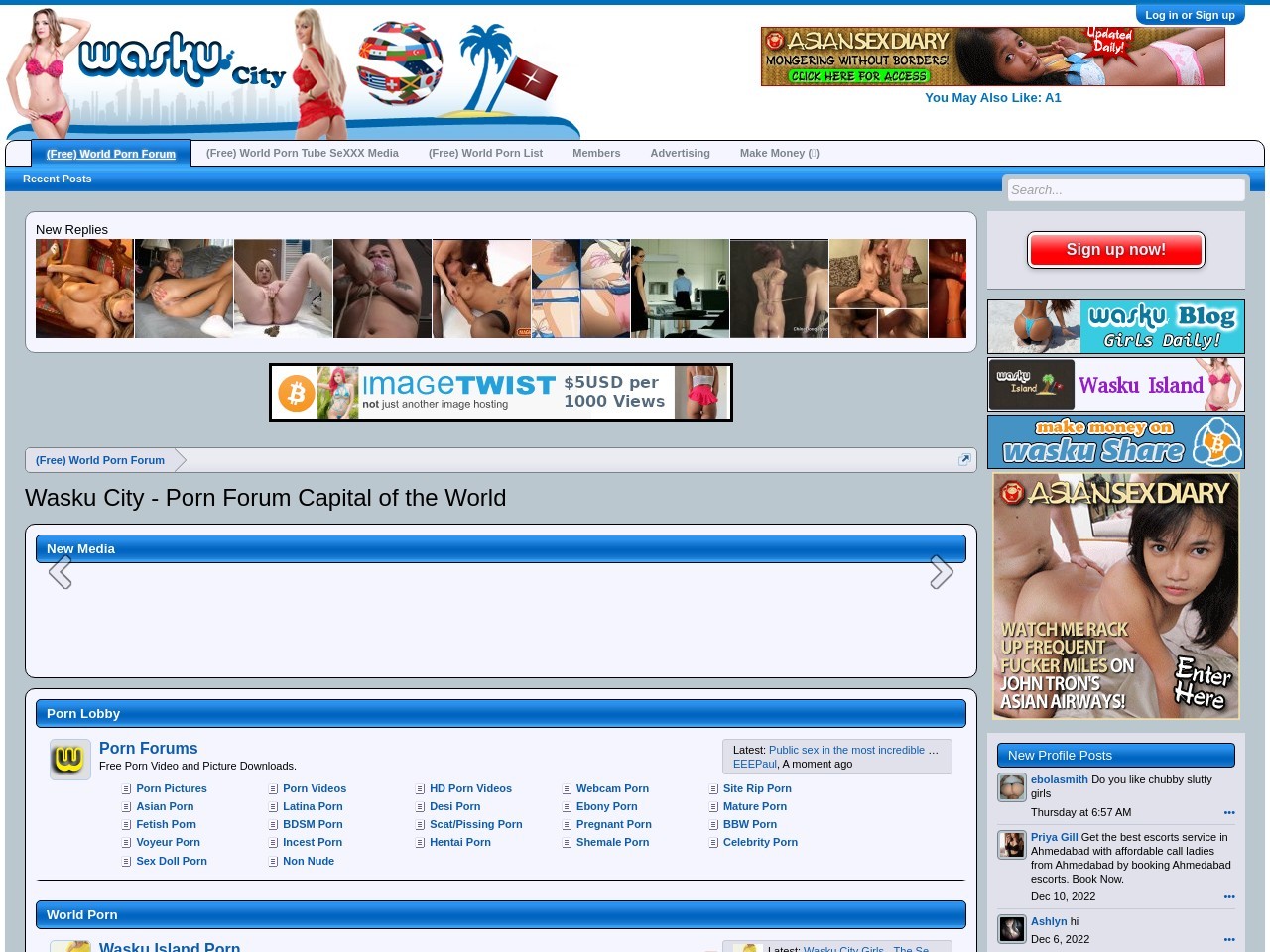Click the imageTwist Bitcoin banner

[x=501, y=393]
